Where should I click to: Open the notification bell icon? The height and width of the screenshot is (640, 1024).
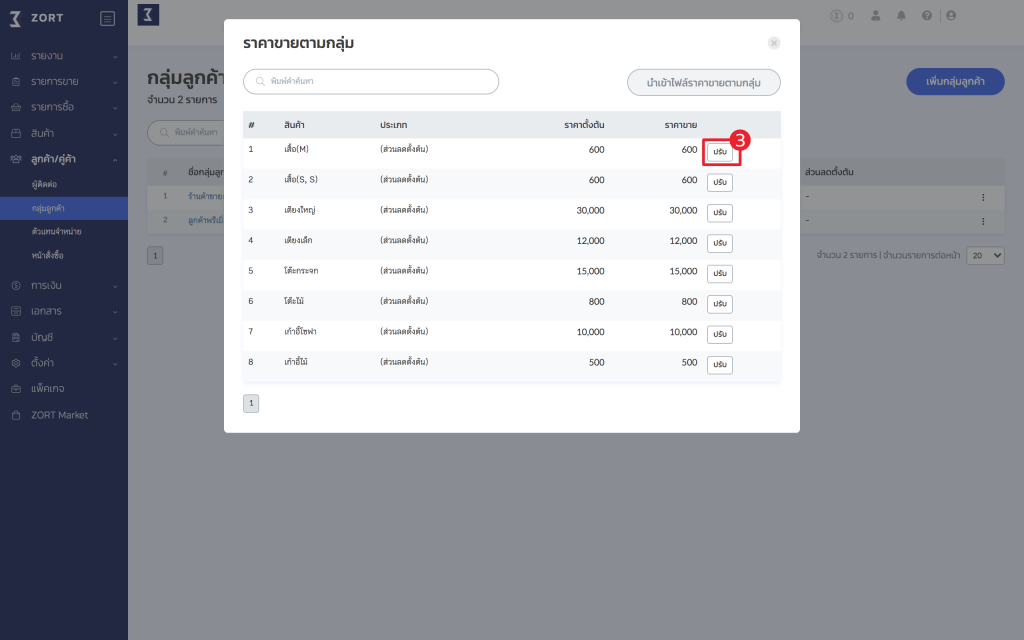[x=901, y=16]
